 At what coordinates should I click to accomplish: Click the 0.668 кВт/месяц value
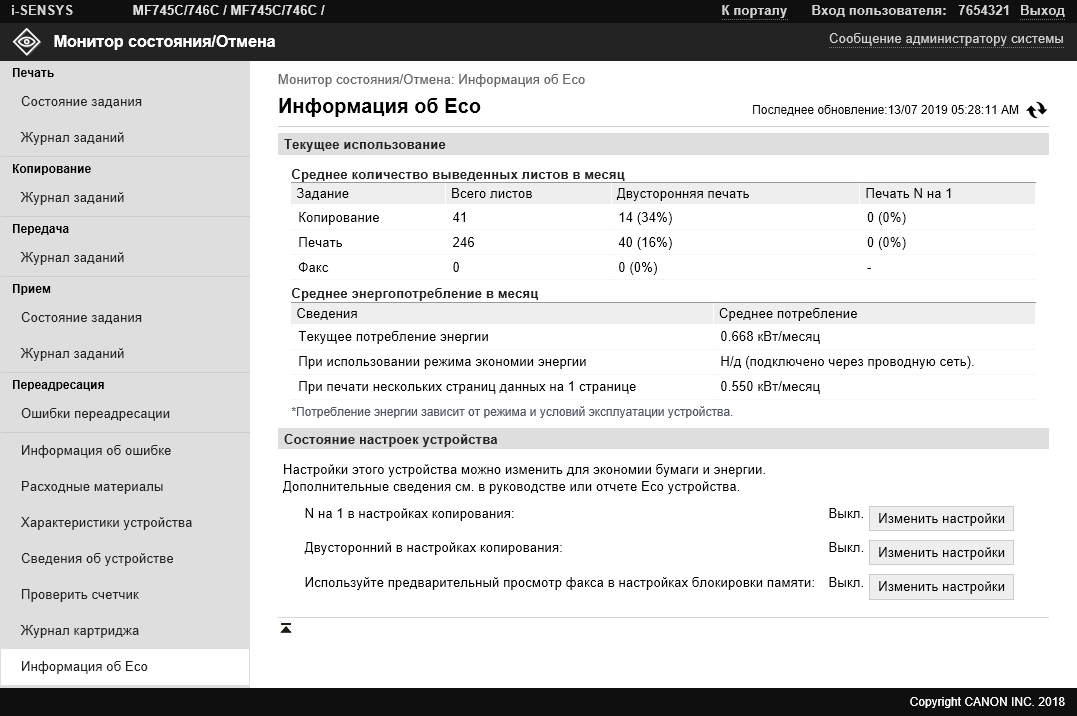click(x=770, y=337)
